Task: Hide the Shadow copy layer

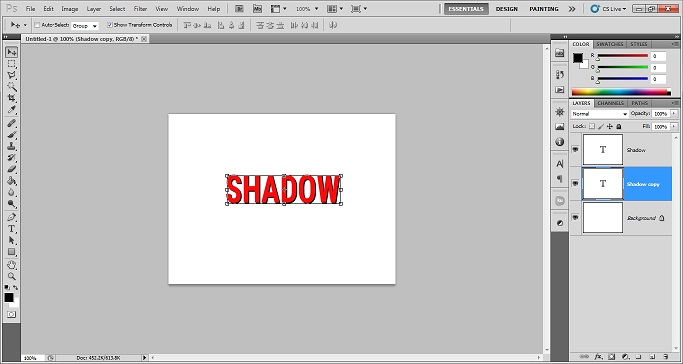Action: tap(575, 184)
